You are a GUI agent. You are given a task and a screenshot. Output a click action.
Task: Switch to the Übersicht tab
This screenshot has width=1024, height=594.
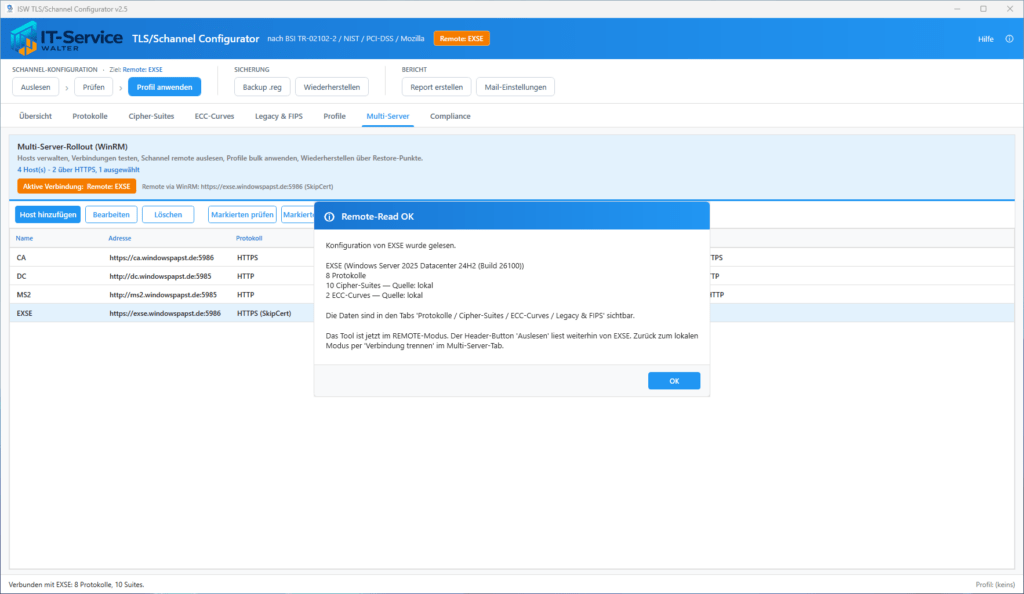pyautogui.click(x=35, y=116)
